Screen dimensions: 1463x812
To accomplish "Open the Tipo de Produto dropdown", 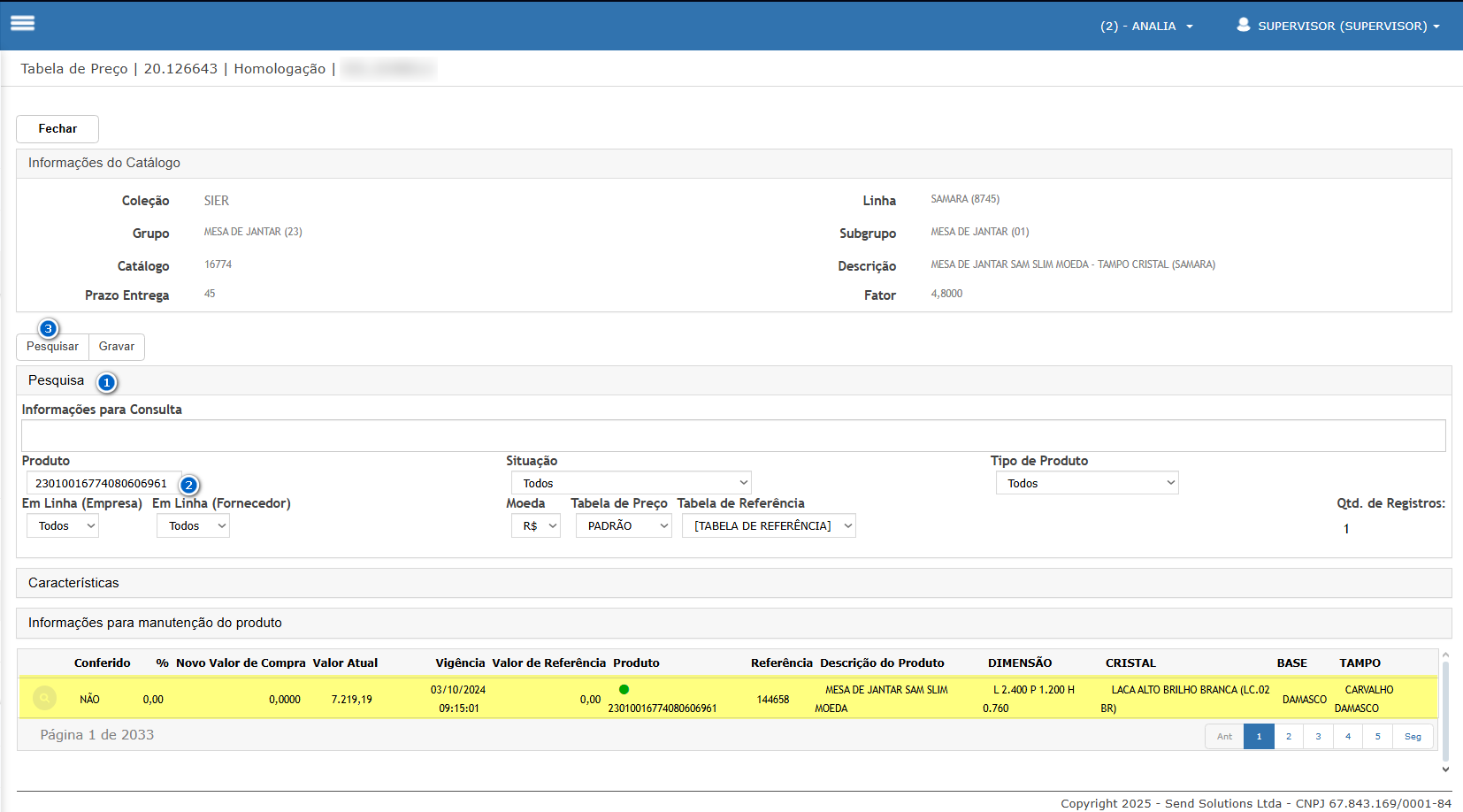I will pos(1087,483).
